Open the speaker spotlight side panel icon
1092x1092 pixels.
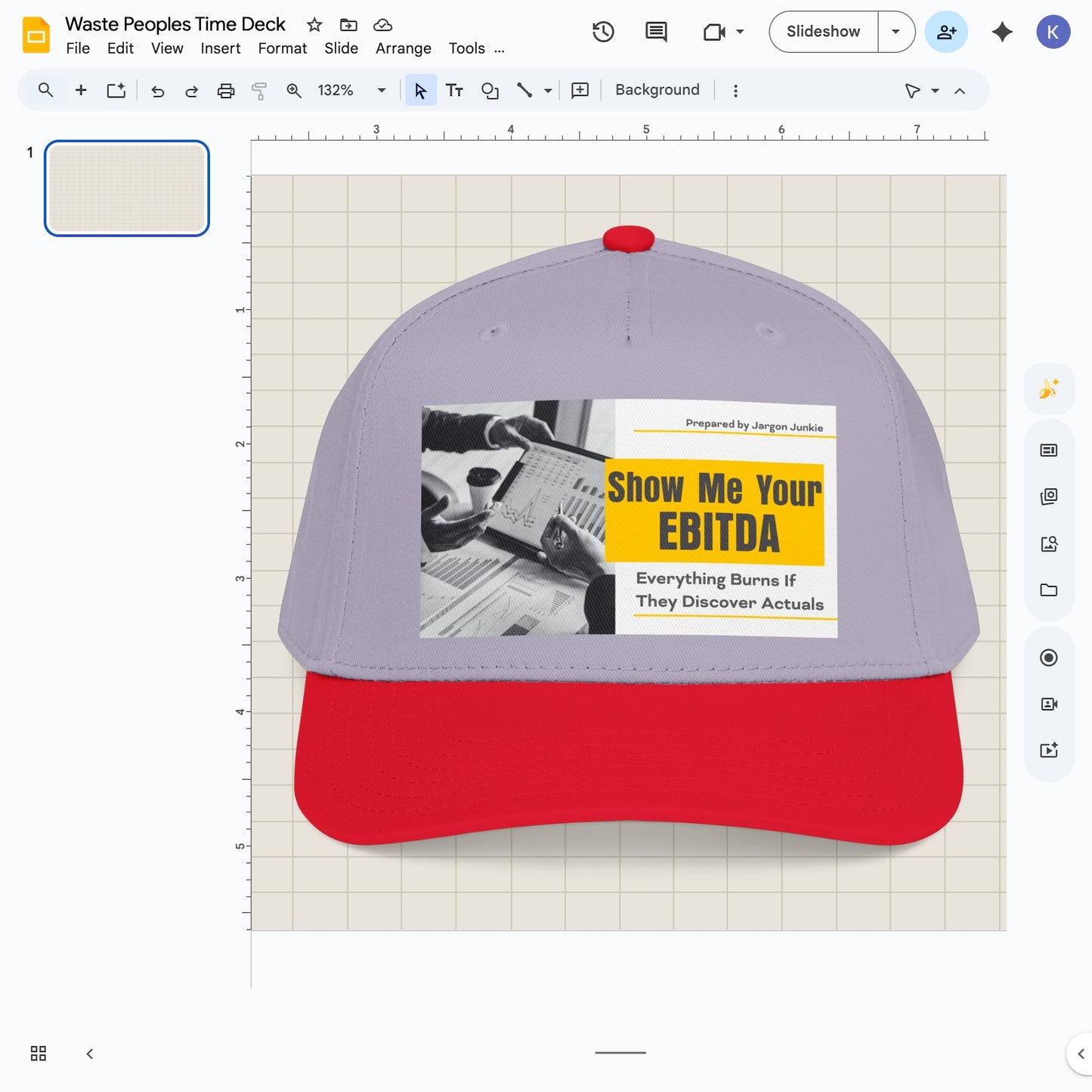[x=1049, y=704]
